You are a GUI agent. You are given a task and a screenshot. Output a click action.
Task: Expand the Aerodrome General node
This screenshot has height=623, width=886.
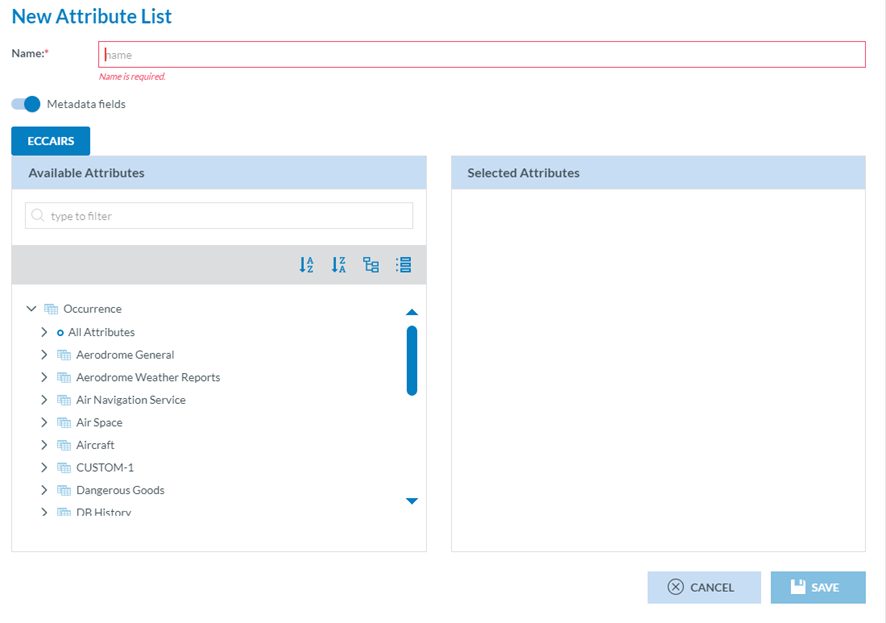click(x=44, y=355)
